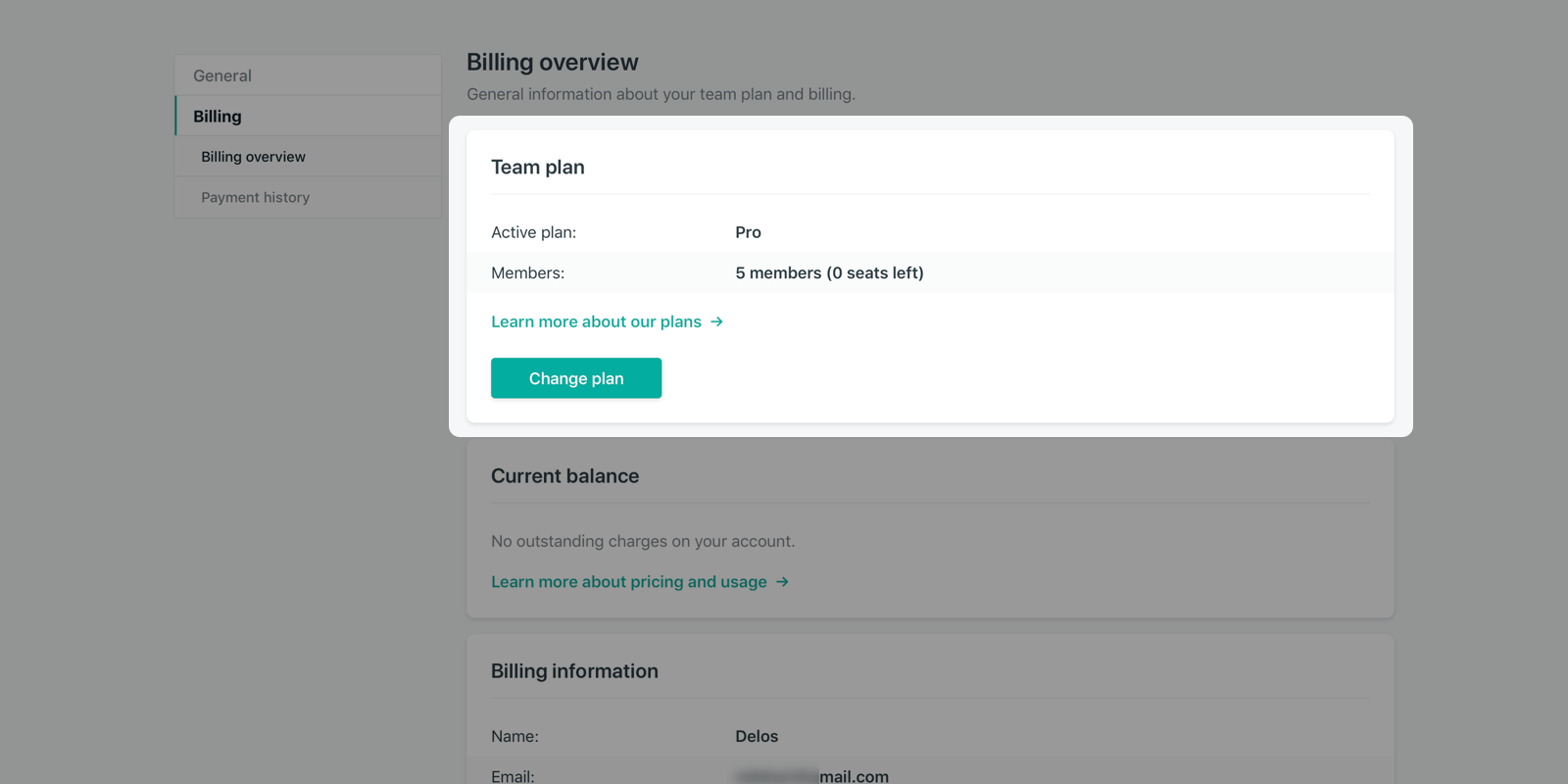Click the Current balance section heading
Viewport: 1568px width, 784px height.
pos(564,476)
